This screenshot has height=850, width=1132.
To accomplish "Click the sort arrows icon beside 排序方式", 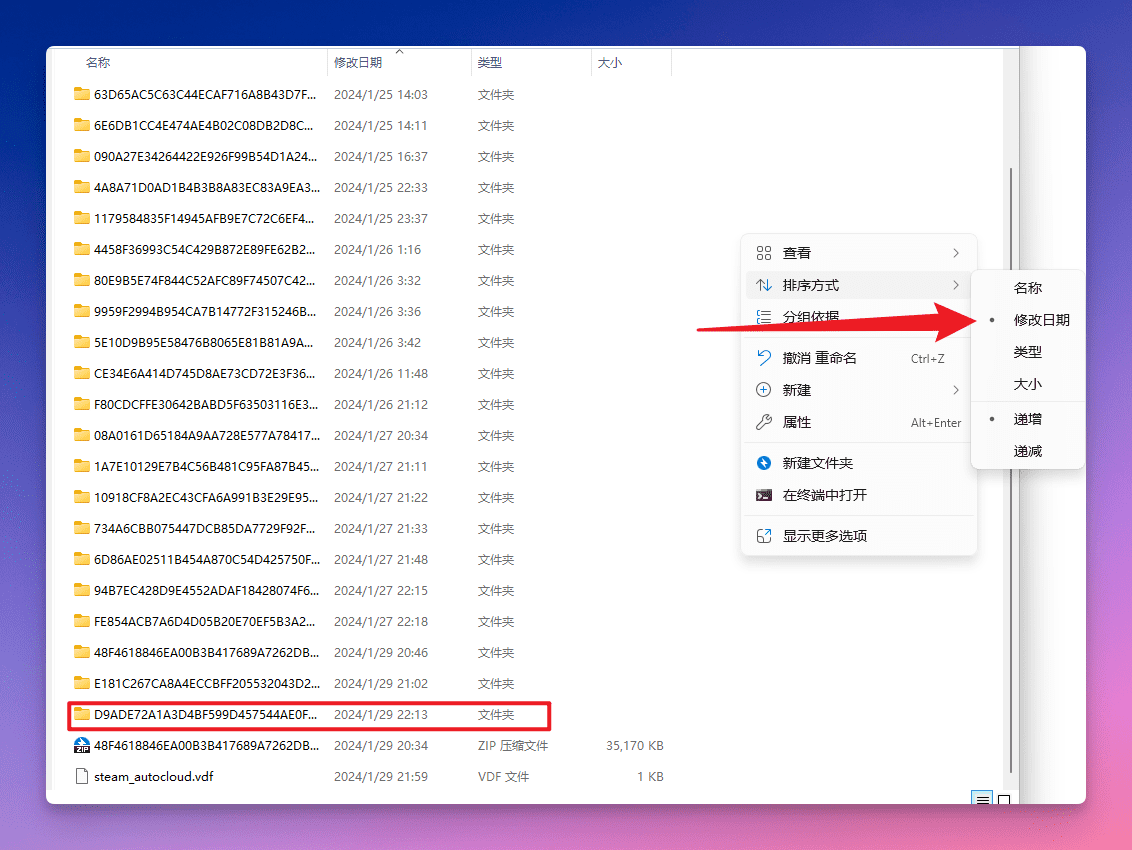I will point(764,285).
